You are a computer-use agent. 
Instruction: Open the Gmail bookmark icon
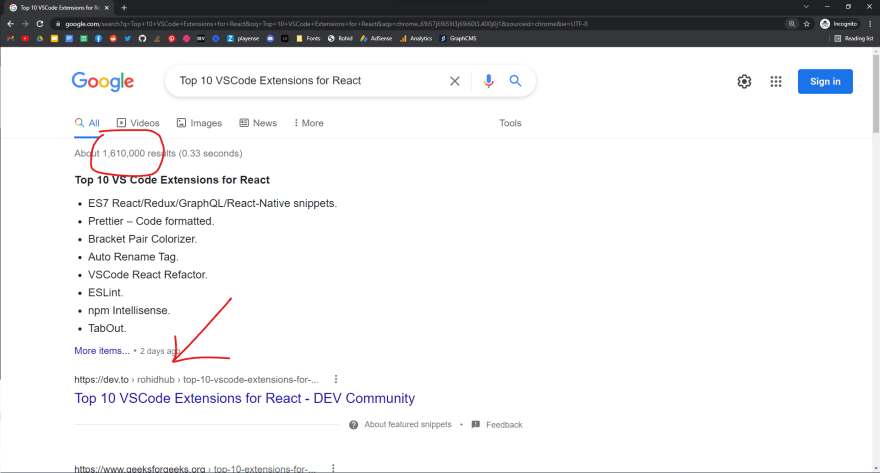click(10, 39)
